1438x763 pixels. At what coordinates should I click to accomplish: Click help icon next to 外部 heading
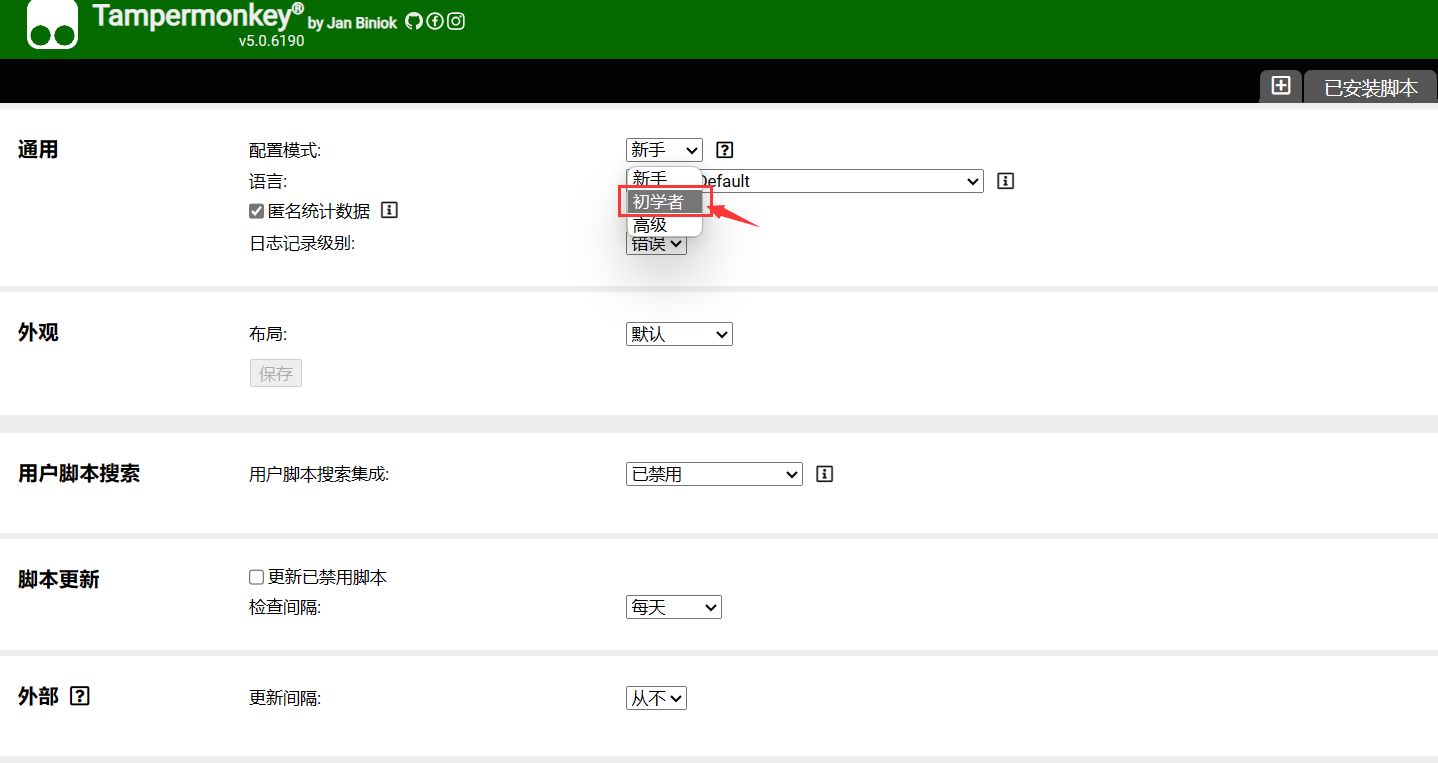(x=81, y=696)
